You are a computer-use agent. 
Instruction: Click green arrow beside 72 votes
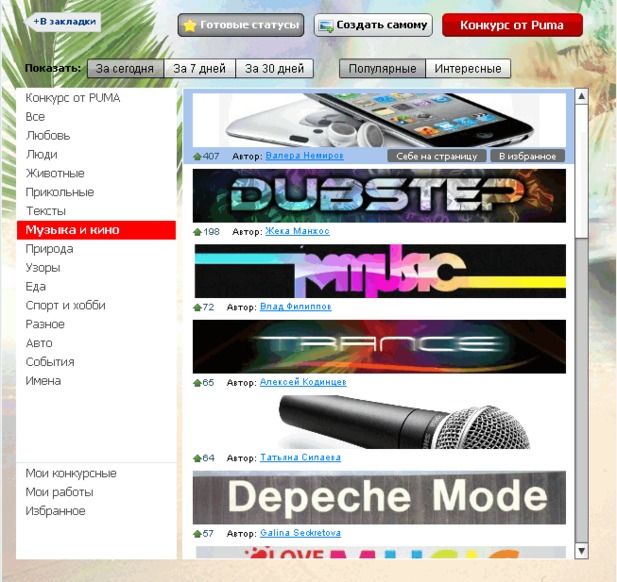coord(197,308)
